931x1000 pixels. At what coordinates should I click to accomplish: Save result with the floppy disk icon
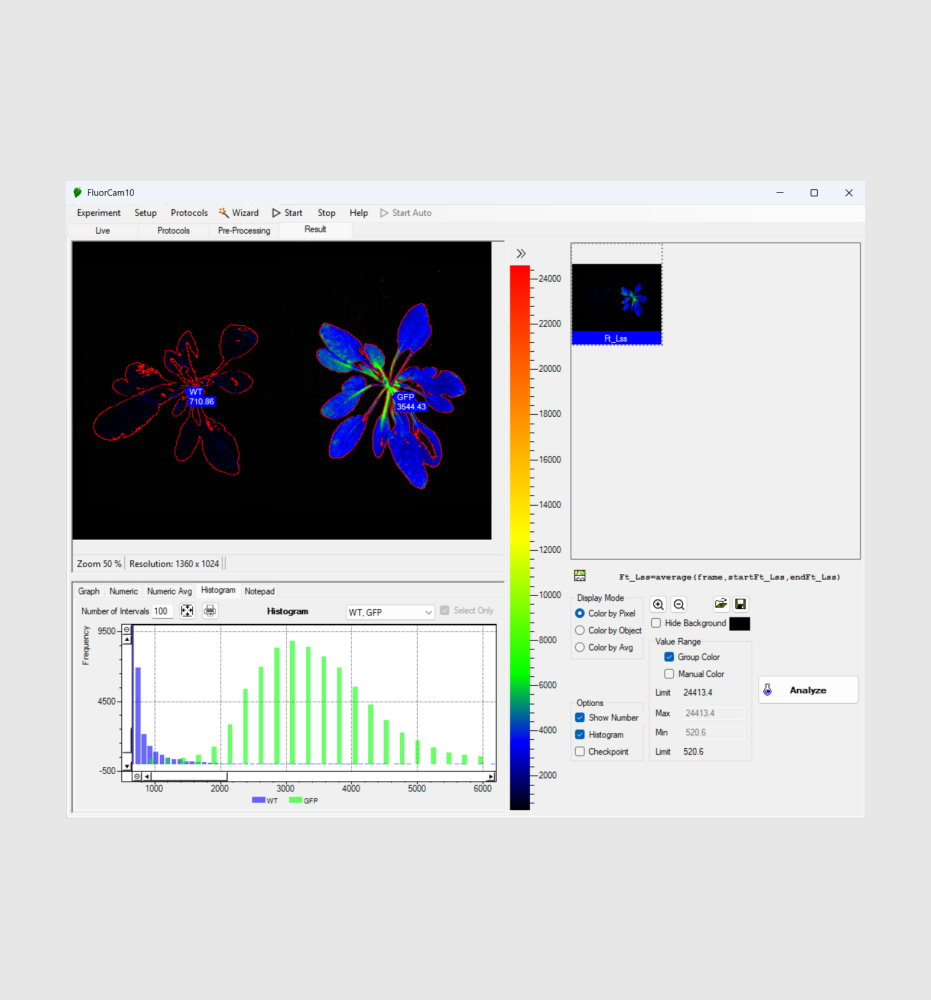point(741,604)
